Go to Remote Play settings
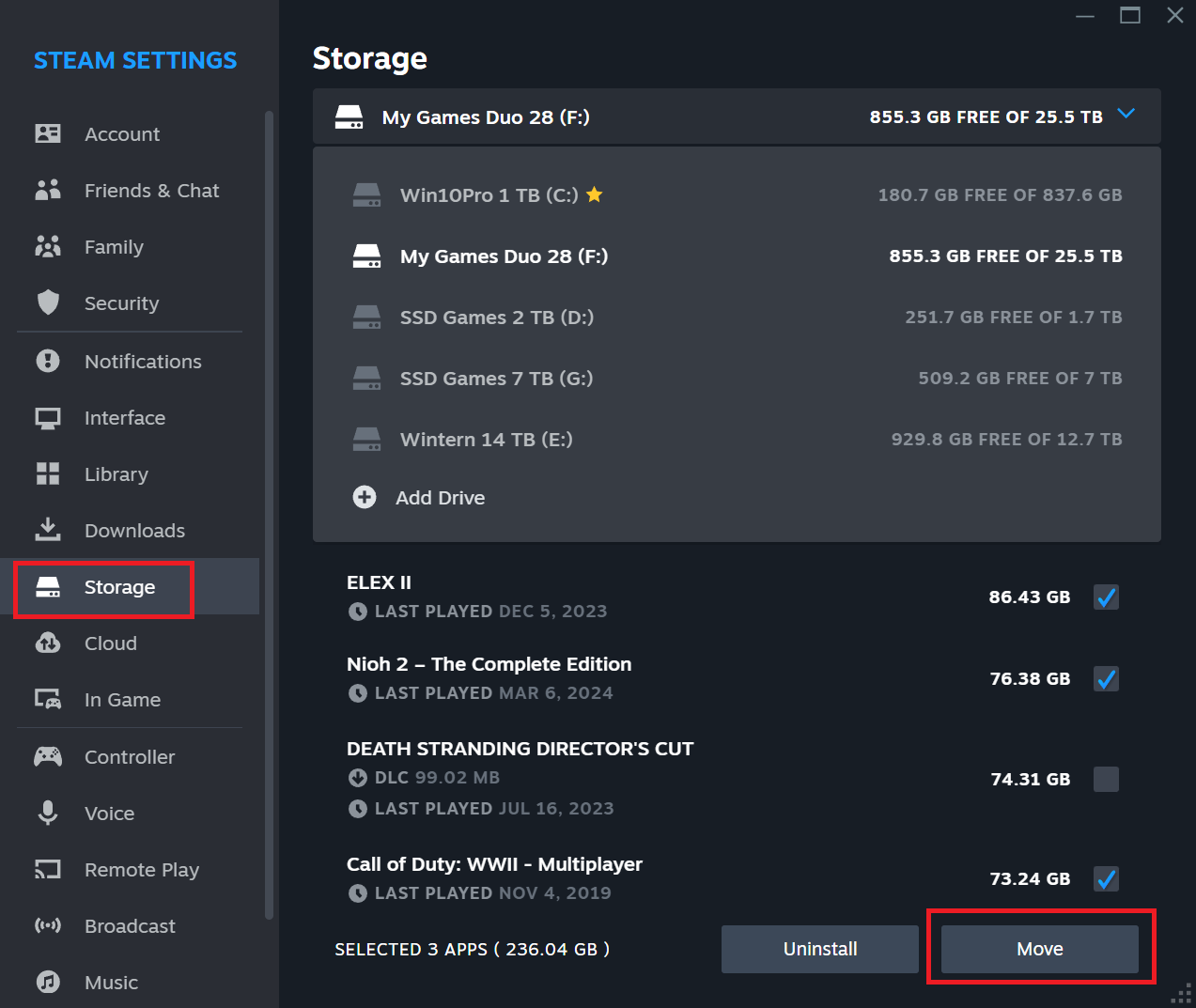The width and height of the screenshot is (1196, 1008). pyautogui.click(x=141, y=870)
